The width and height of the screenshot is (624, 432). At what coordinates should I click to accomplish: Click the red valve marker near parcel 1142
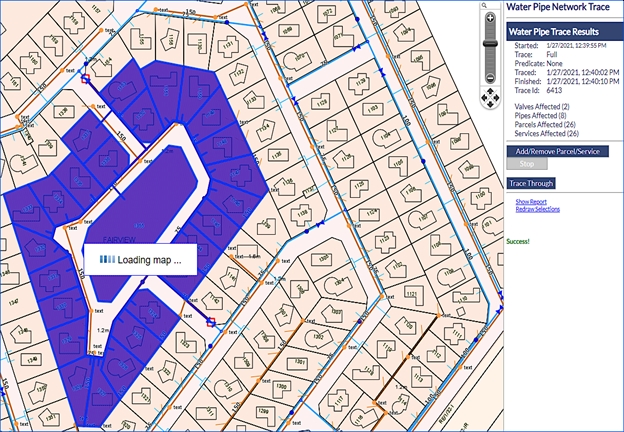click(210, 322)
